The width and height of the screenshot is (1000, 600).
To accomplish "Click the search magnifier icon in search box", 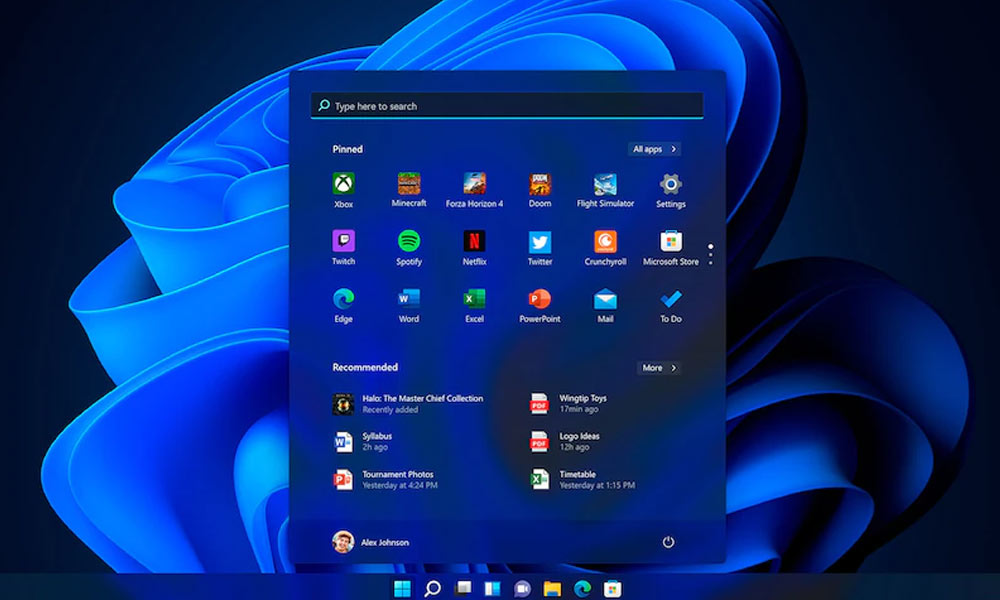I will pyautogui.click(x=324, y=105).
